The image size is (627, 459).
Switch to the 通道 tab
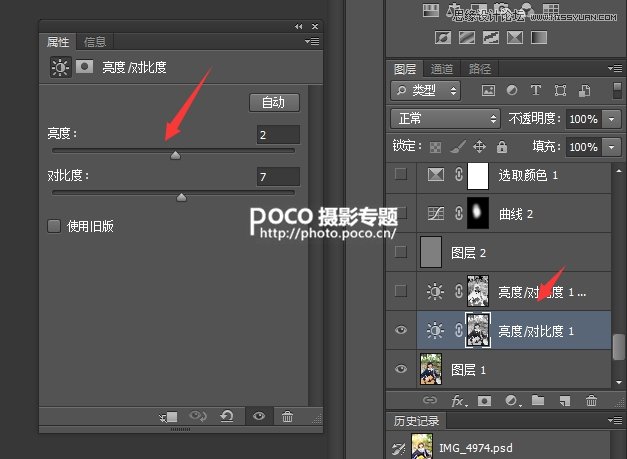pos(442,69)
